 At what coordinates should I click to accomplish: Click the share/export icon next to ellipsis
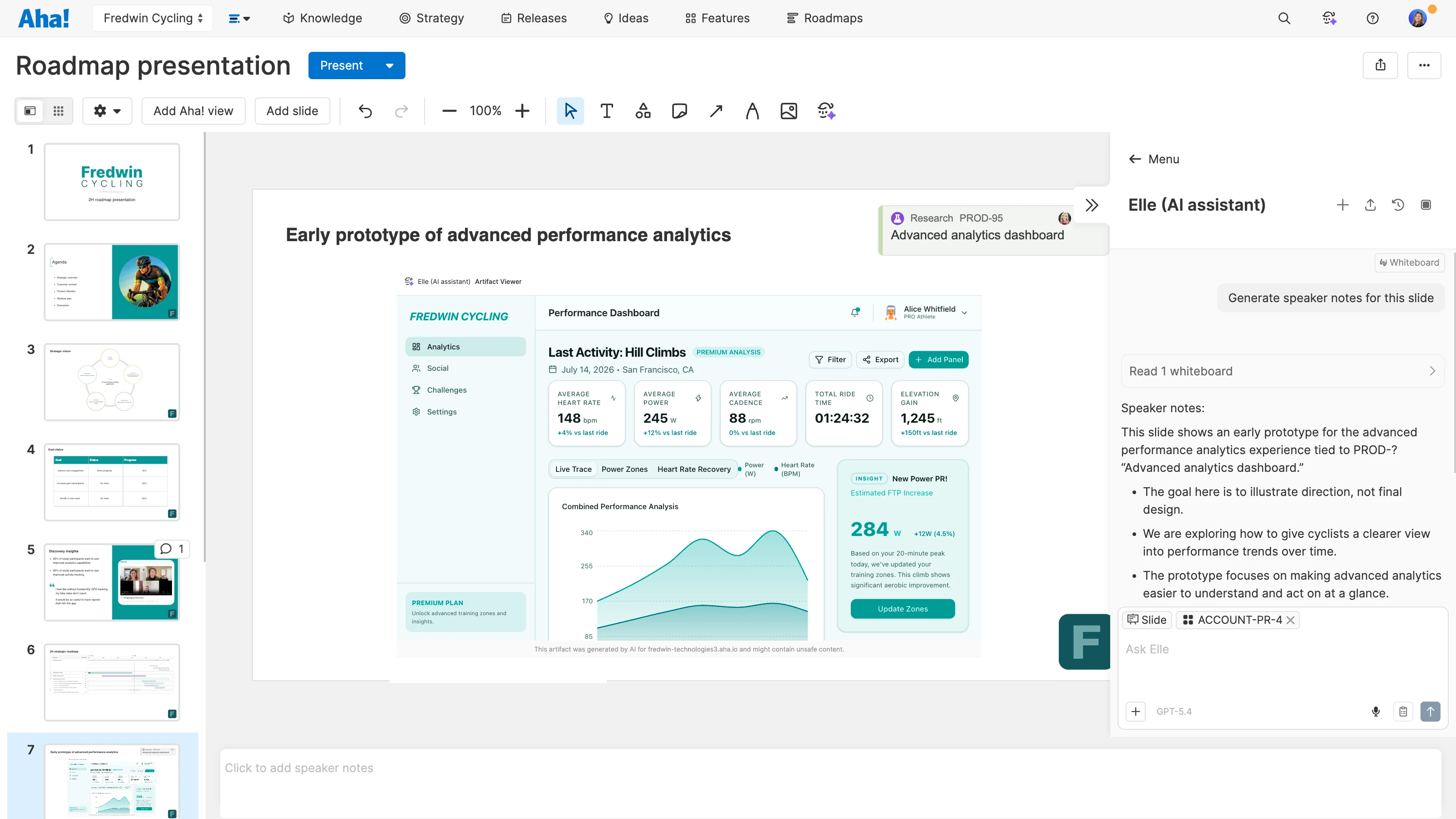coord(1380,65)
